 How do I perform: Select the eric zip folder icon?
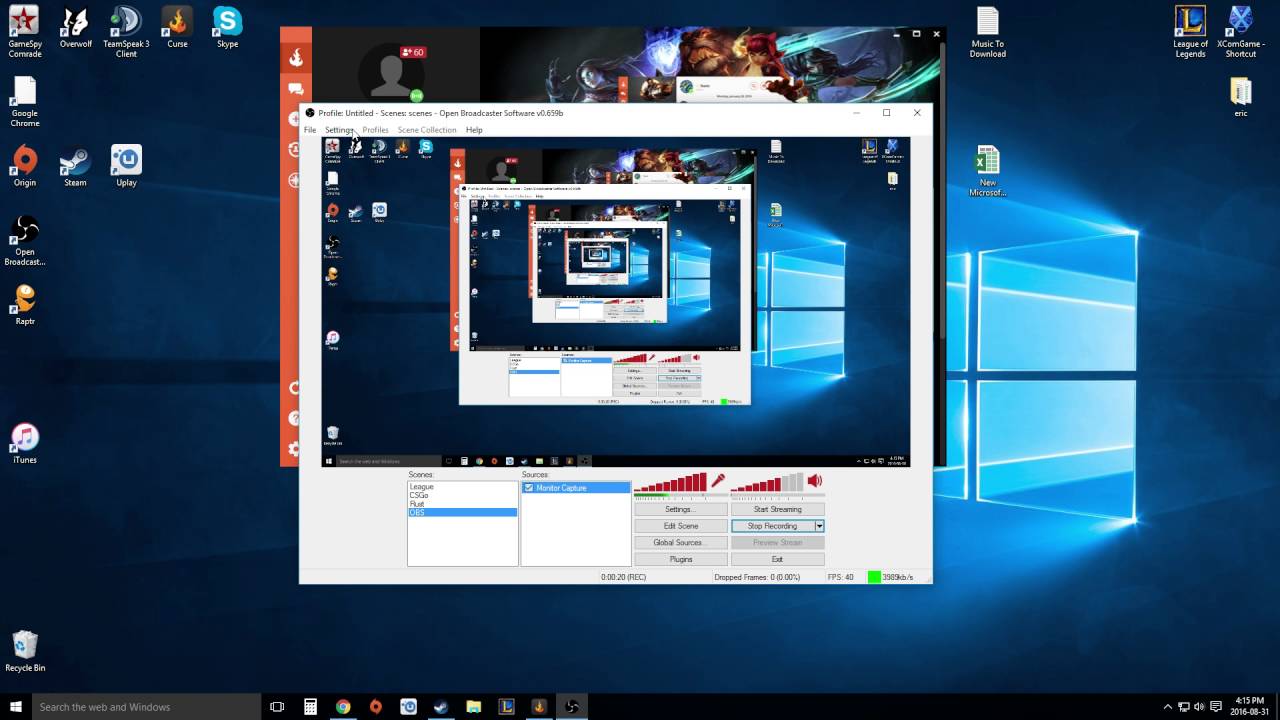click(x=1240, y=97)
